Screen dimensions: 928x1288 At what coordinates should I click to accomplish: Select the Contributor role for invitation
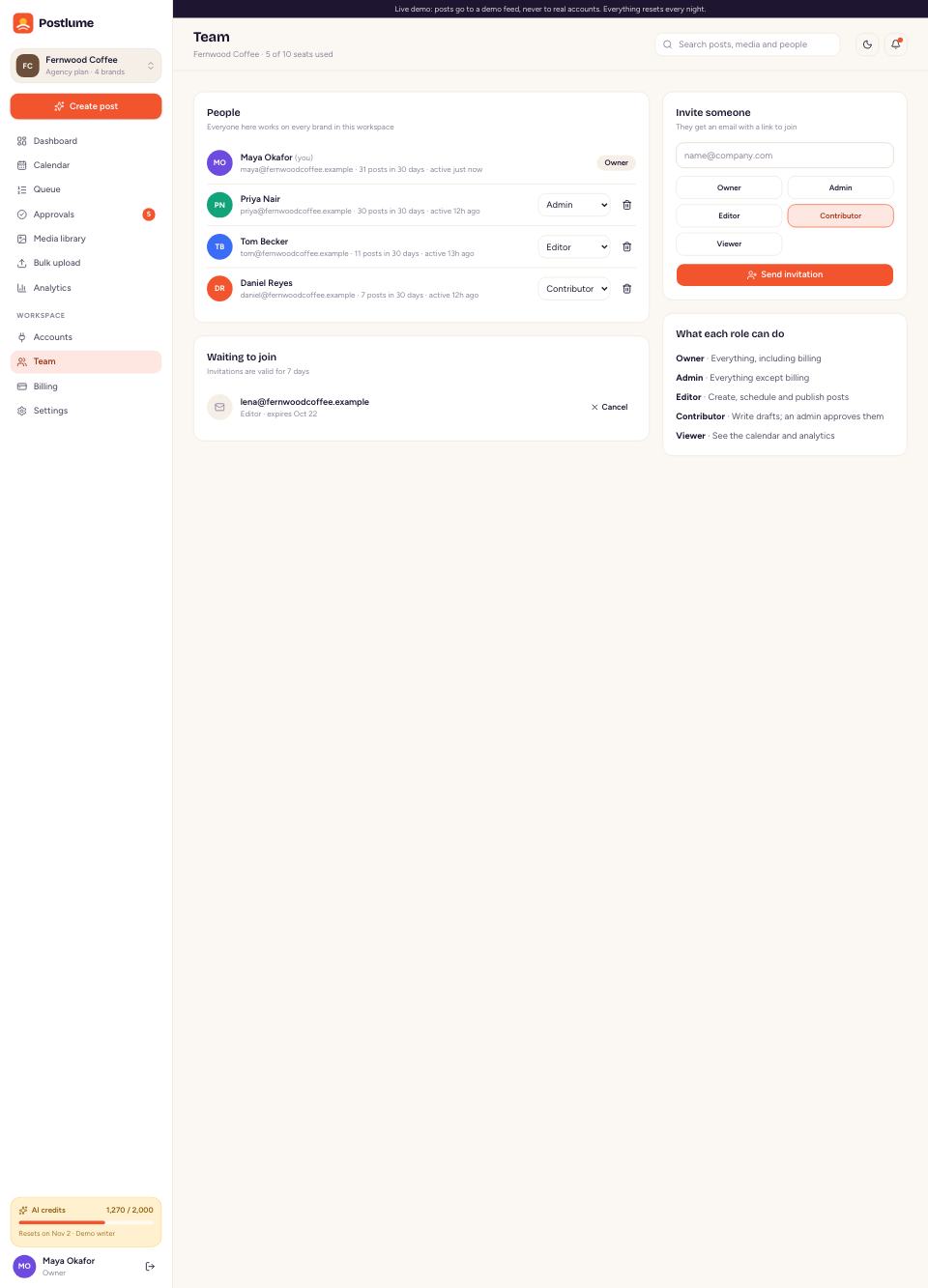point(840,215)
